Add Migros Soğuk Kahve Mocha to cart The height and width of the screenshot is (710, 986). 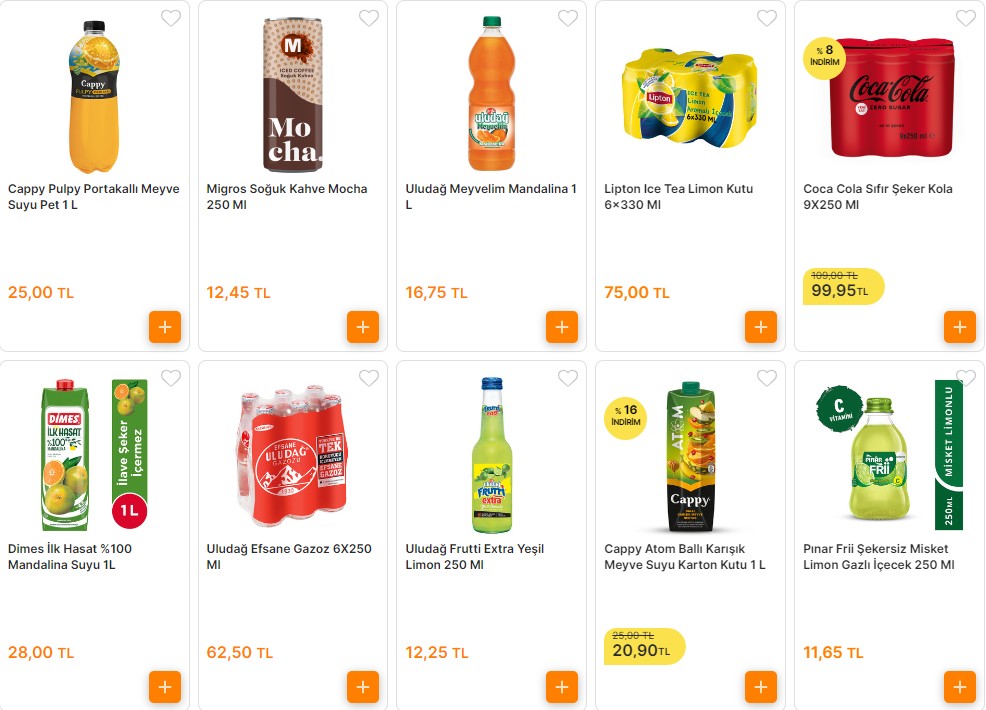point(363,327)
